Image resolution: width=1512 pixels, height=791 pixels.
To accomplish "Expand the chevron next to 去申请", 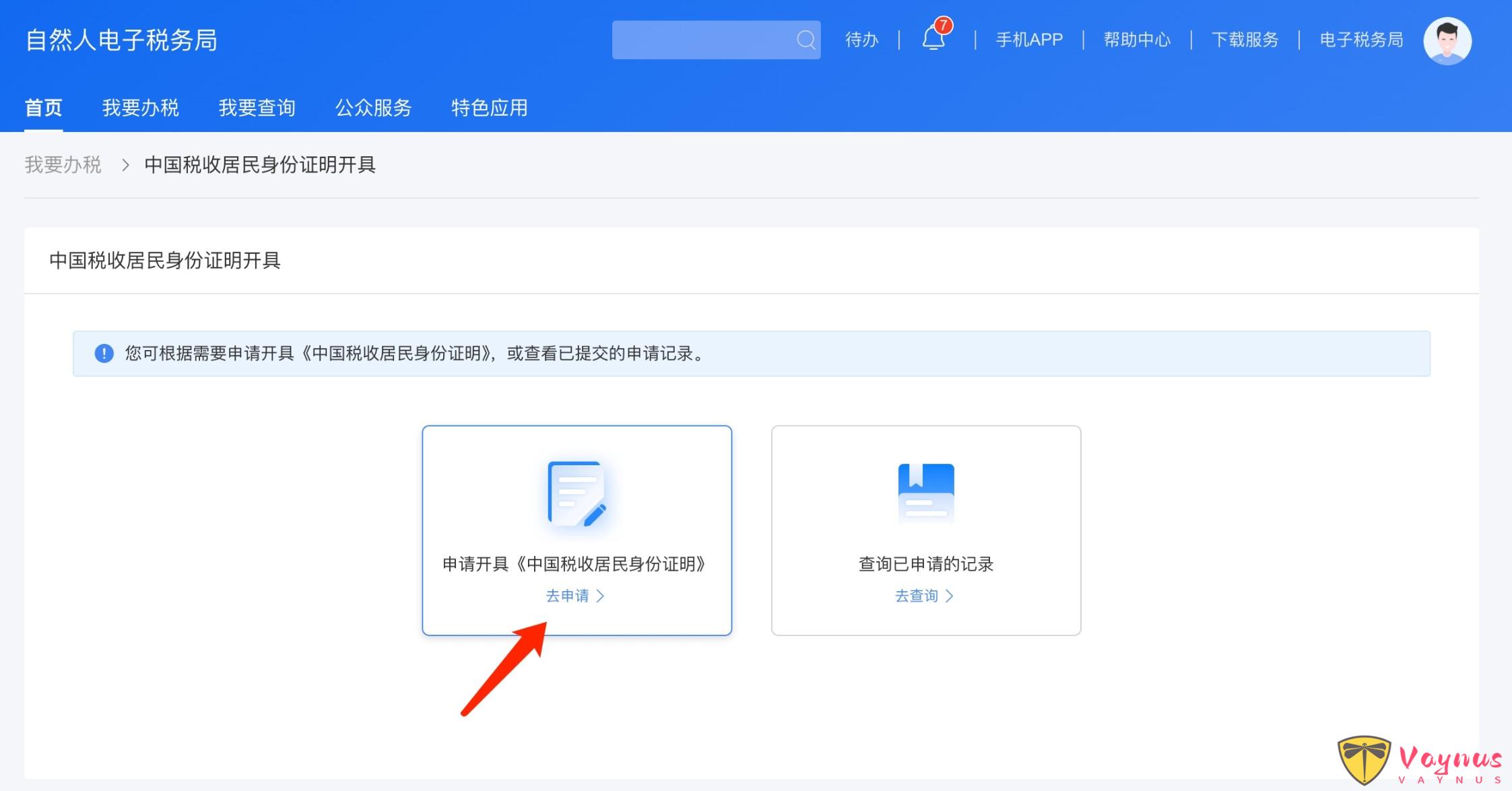I will click(602, 595).
